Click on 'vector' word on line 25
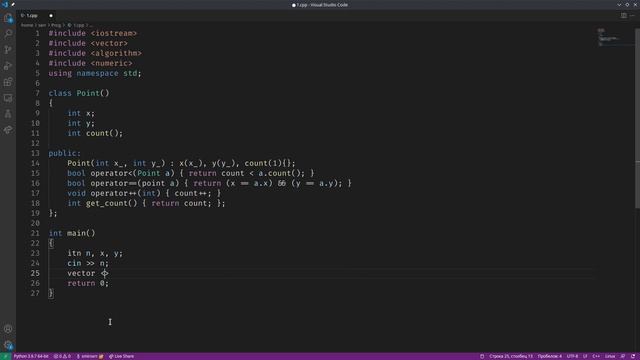This screenshot has height=360, width=640. (x=81, y=273)
